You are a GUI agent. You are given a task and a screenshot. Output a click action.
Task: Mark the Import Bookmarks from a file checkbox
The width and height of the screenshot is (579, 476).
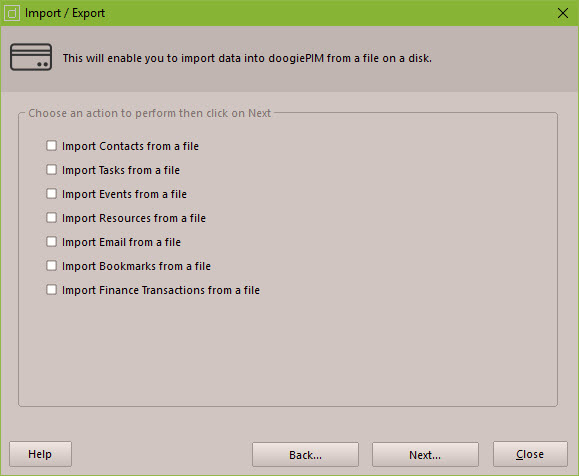[51, 266]
